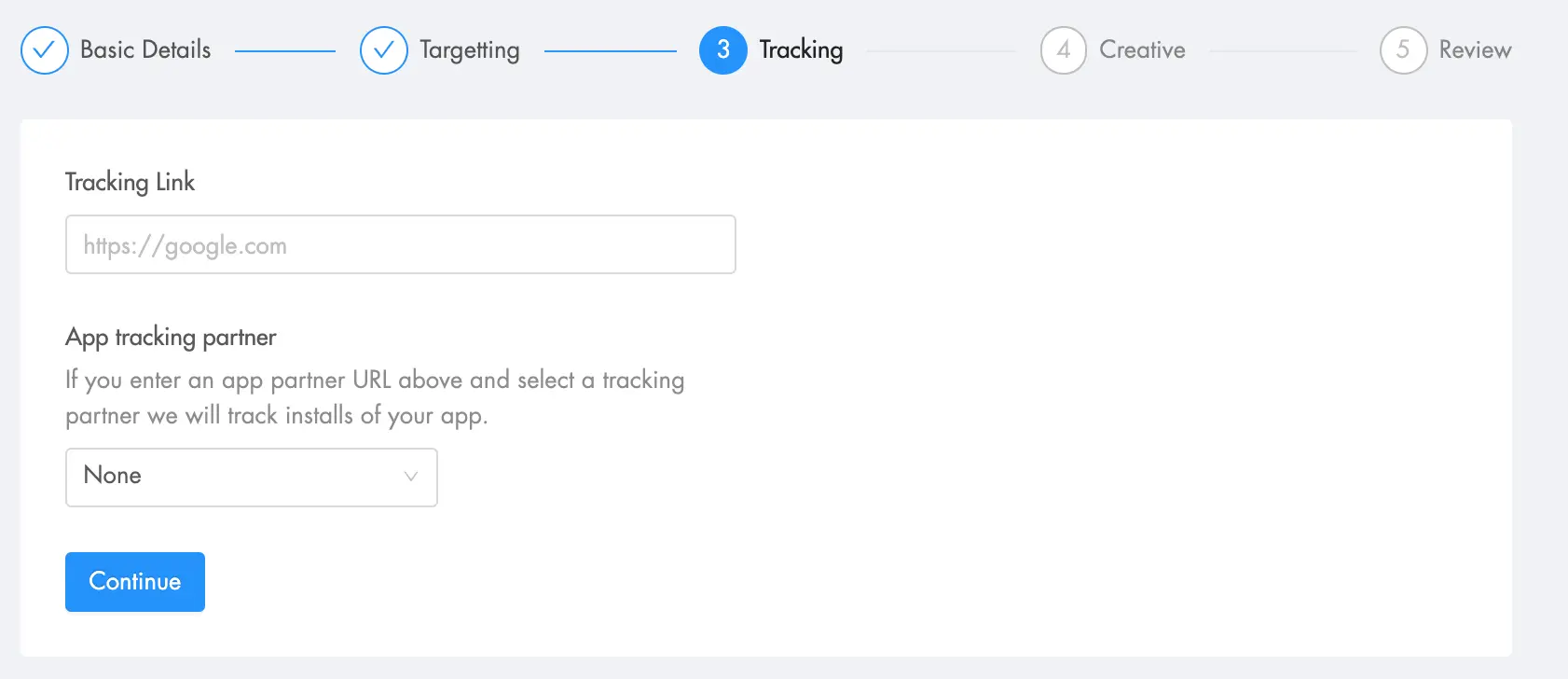
Task: Click the step 5 circle for Review
Action: tap(1403, 50)
